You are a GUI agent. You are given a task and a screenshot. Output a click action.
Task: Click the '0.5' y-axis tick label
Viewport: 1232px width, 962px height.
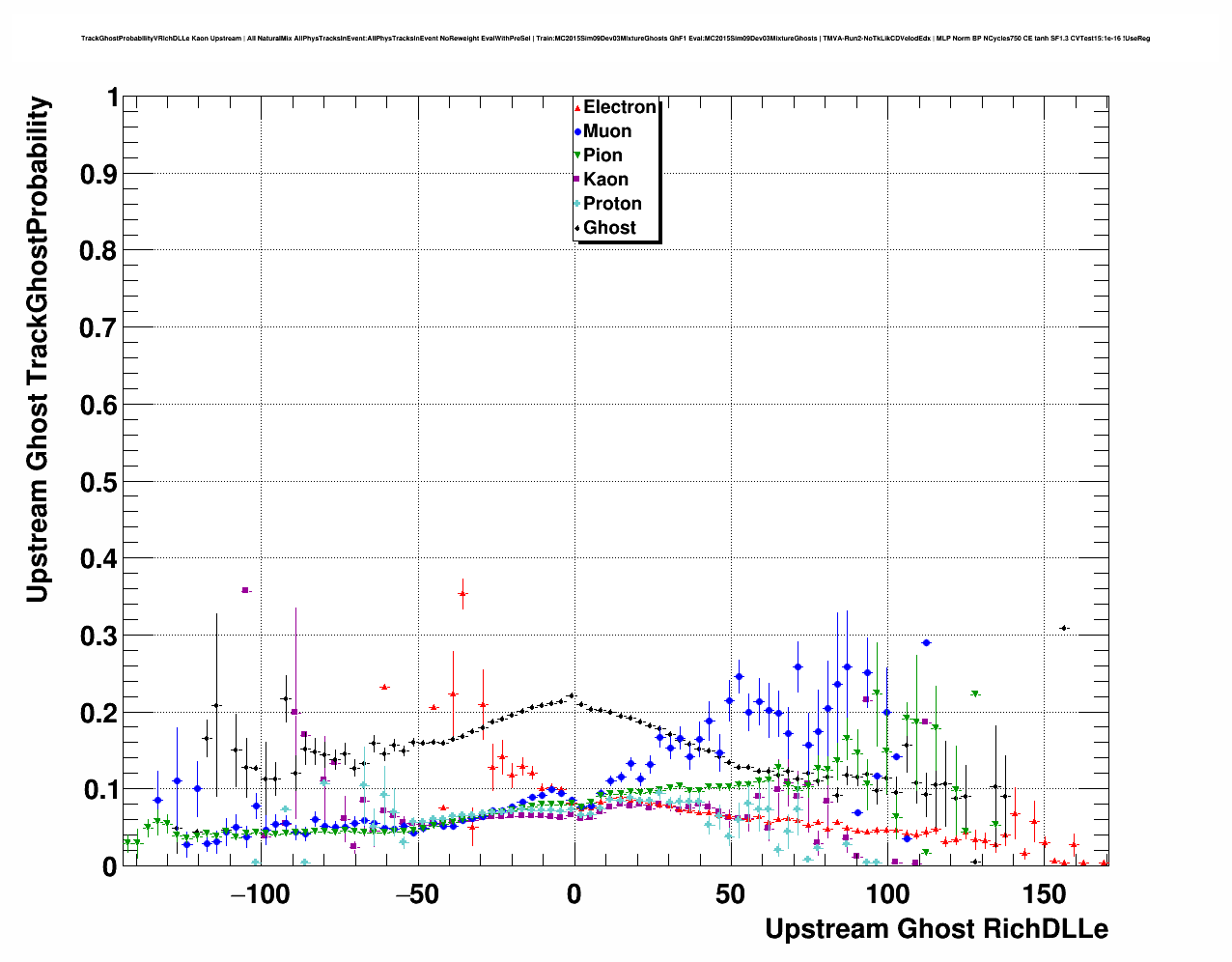(100, 482)
